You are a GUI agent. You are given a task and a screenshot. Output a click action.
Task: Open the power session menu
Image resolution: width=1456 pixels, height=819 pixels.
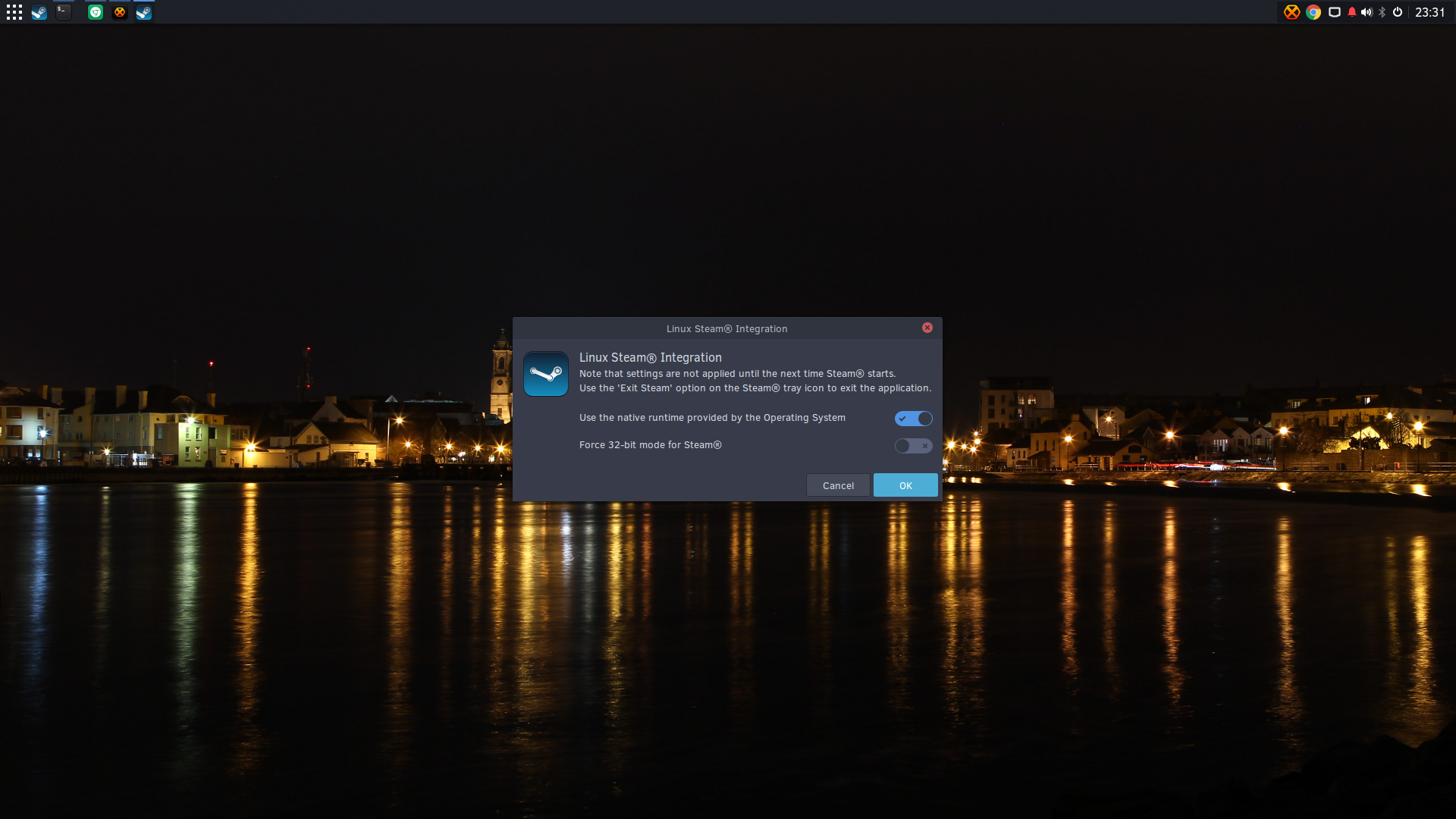[x=1398, y=12]
